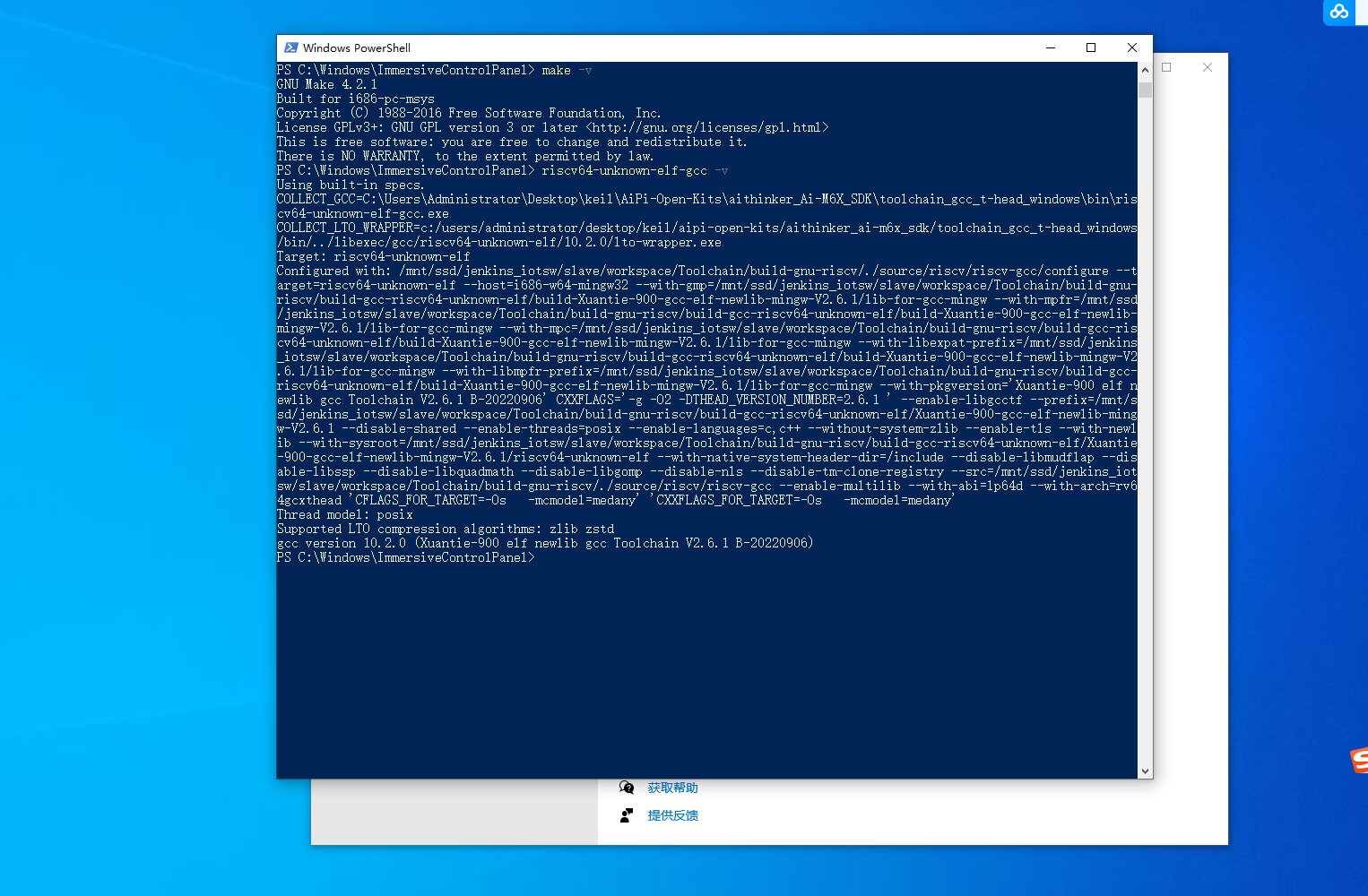Click the 'Supported LTO compression algorithms' line
Image resolution: width=1368 pixels, height=896 pixels.
(x=446, y=529)
